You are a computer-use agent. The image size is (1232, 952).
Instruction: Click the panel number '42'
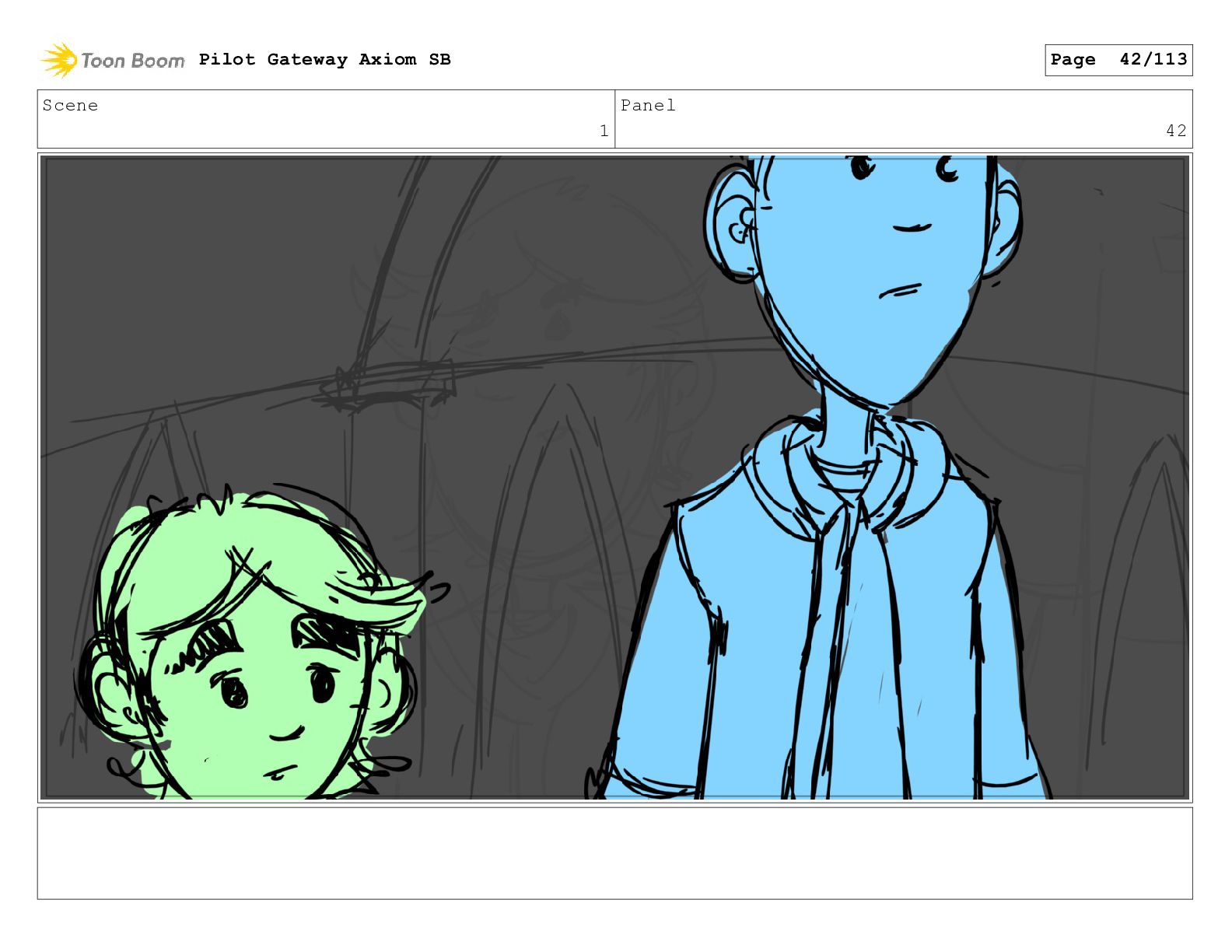1176,131
